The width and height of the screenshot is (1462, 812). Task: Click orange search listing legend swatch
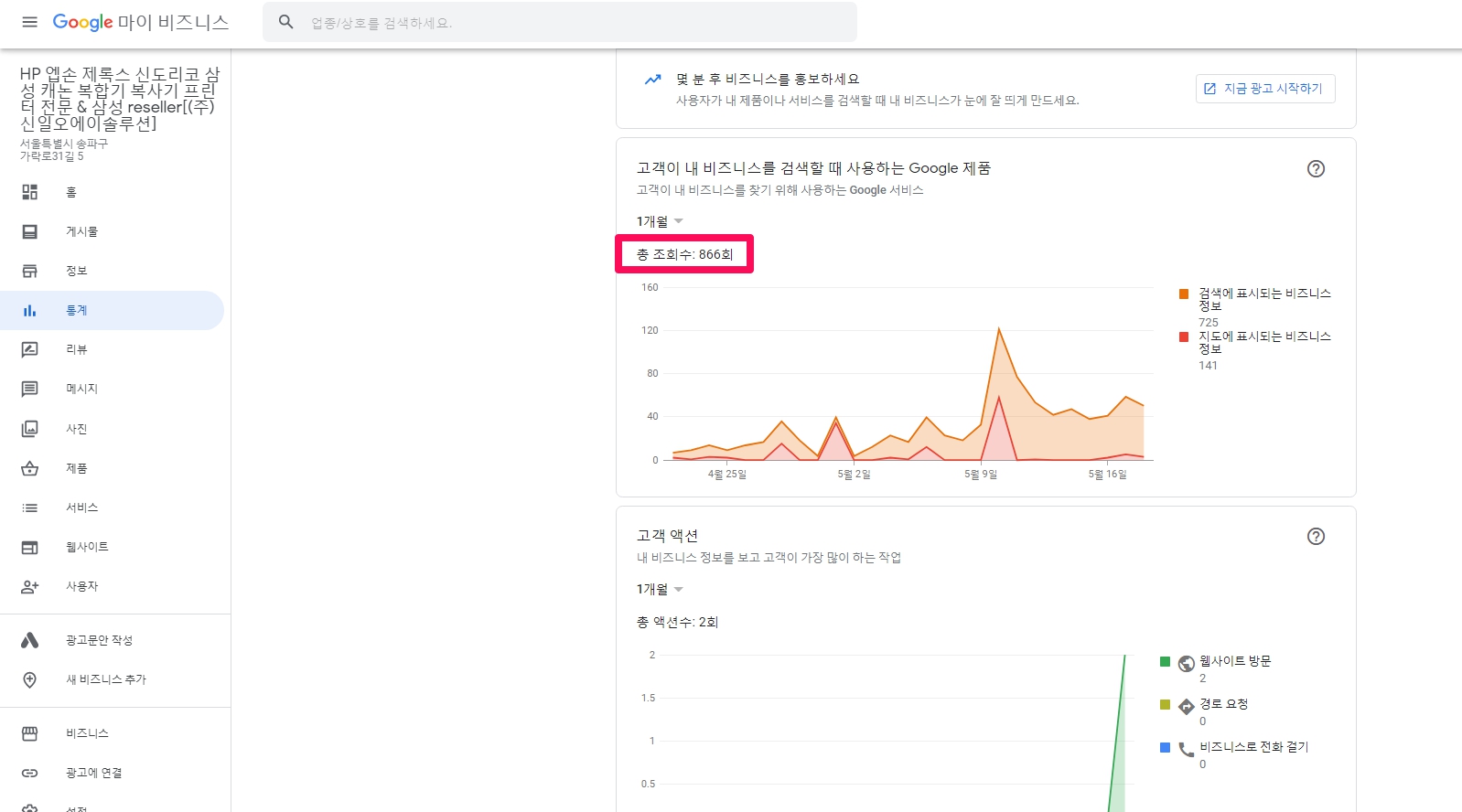pyautogui.click(x=1184, y=294)
